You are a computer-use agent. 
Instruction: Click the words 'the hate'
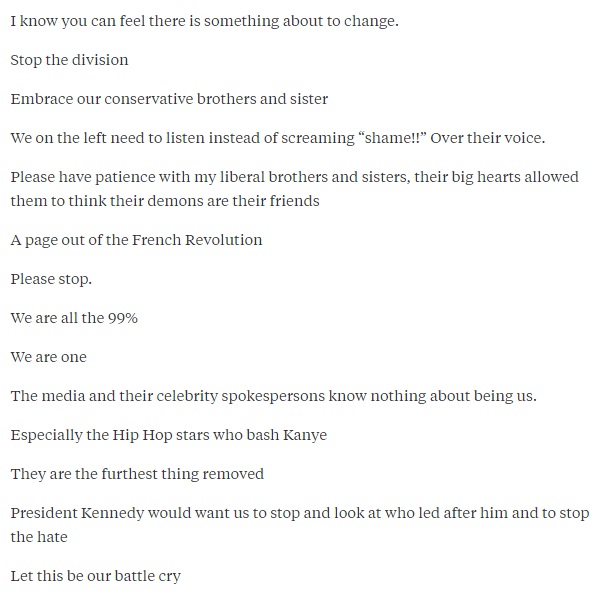[39, 537]
